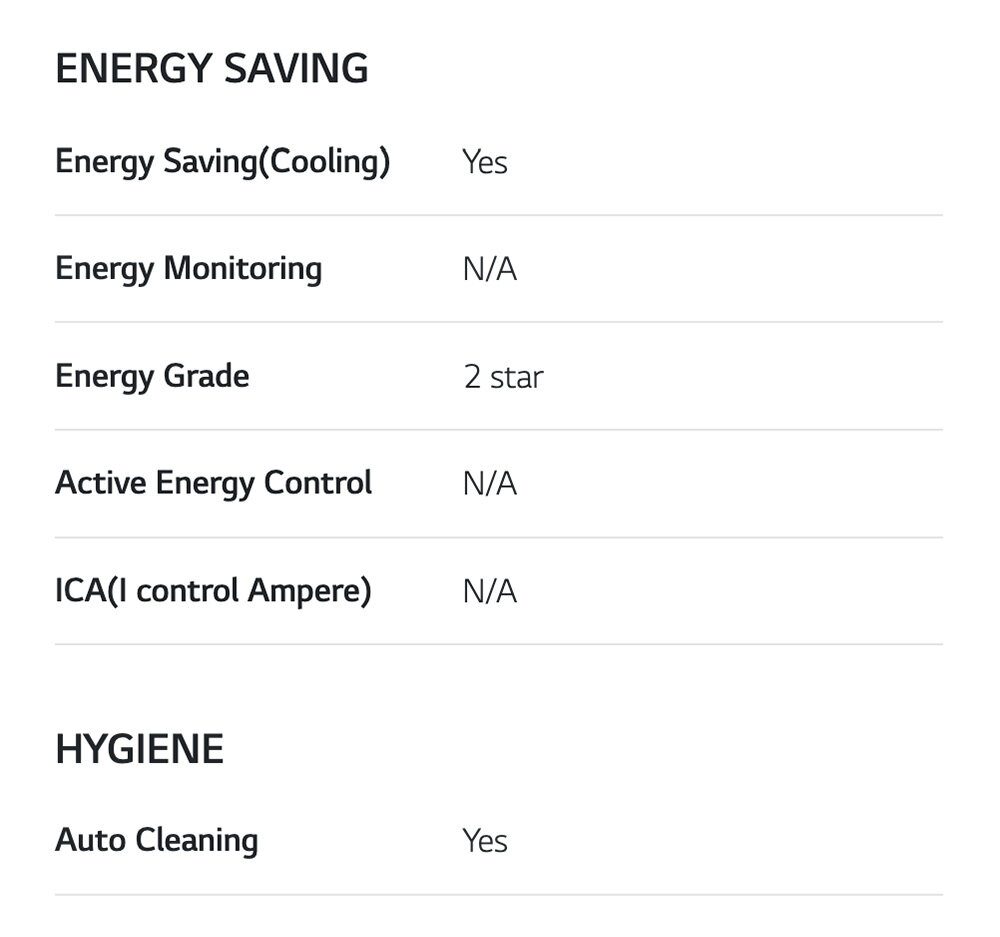Click the 2 star energy grade value
Image resolution: width=1000 pixels, height=937 pixels.
click(503, 377)
